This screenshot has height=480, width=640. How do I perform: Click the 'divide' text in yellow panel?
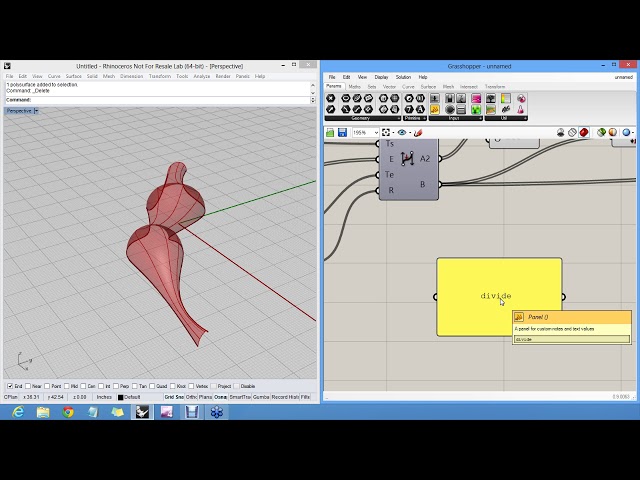(496, 296)
